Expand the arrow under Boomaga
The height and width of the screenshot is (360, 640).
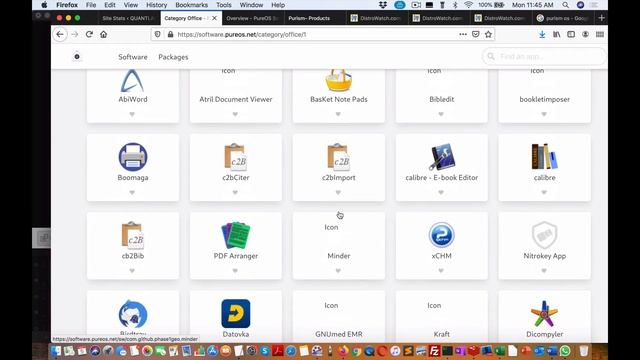(x=132, y=193)
